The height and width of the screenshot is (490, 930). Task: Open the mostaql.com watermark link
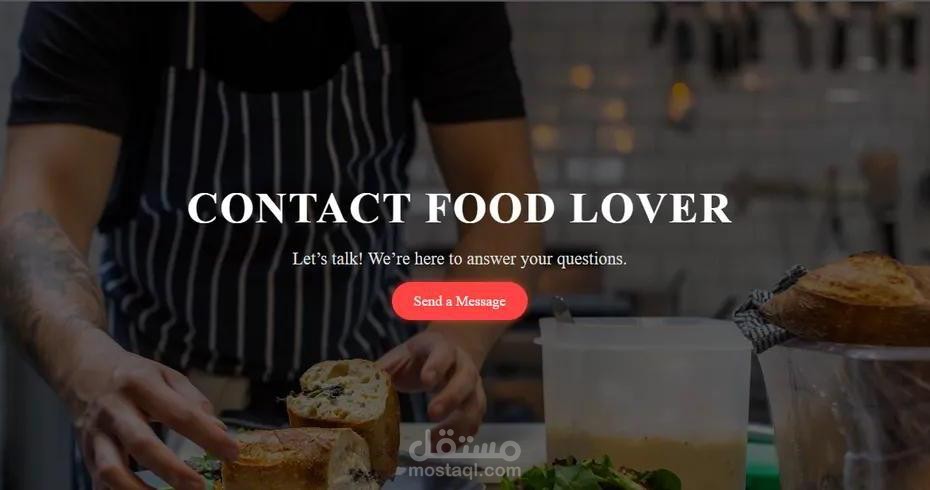[x=464, y=472]
